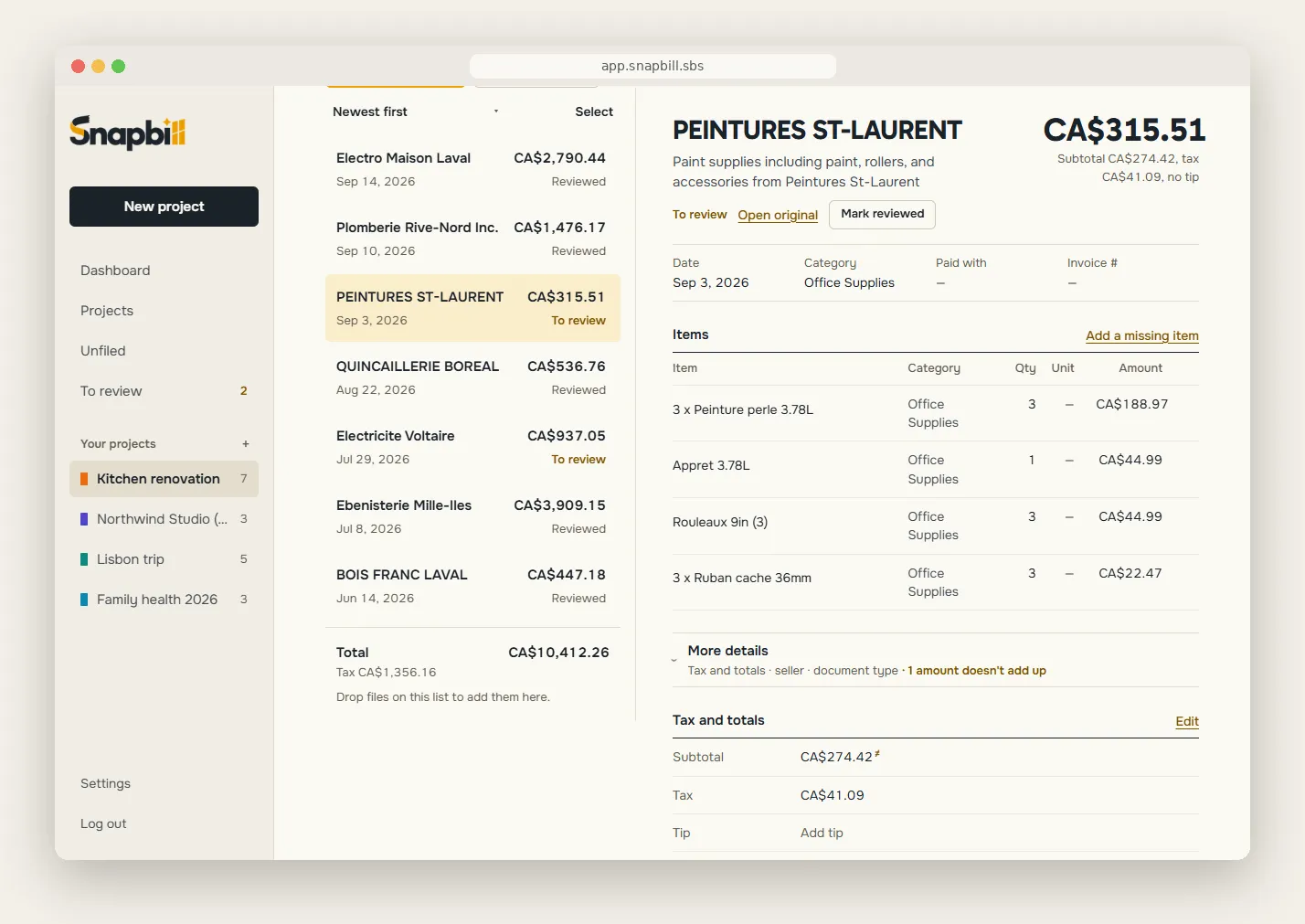Click Add a missing item link
The image size is (1305, 924).
tap(1142, 335)
